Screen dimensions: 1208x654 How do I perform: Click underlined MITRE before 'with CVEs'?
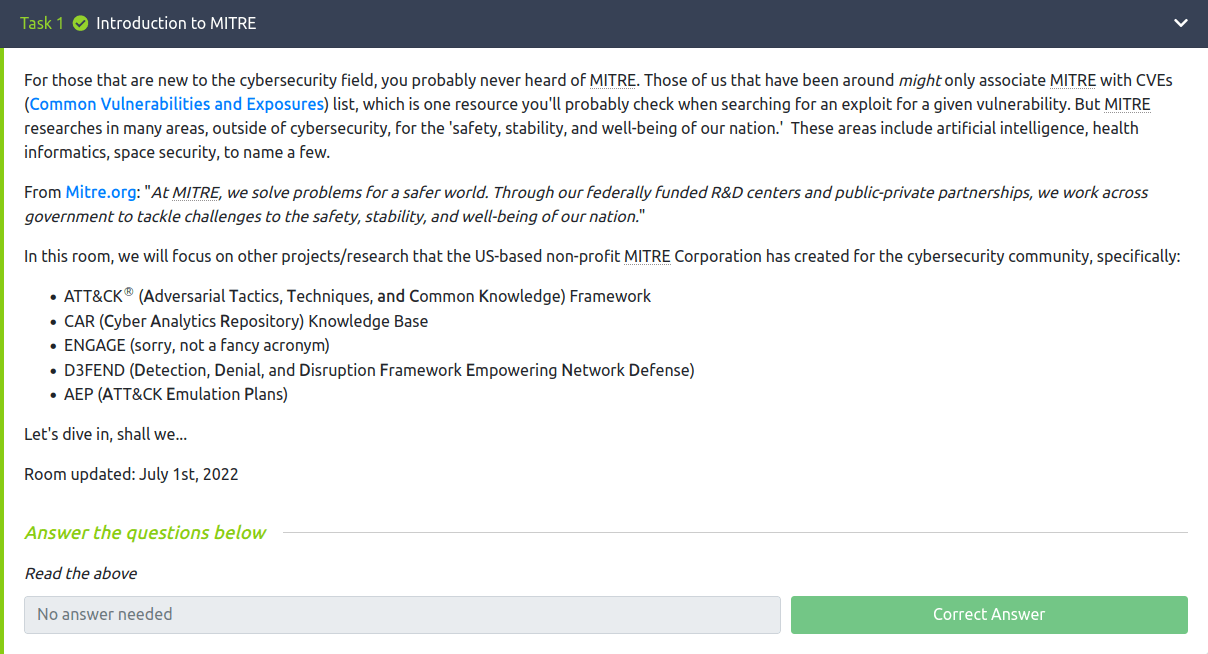[x=1073, y=80]
